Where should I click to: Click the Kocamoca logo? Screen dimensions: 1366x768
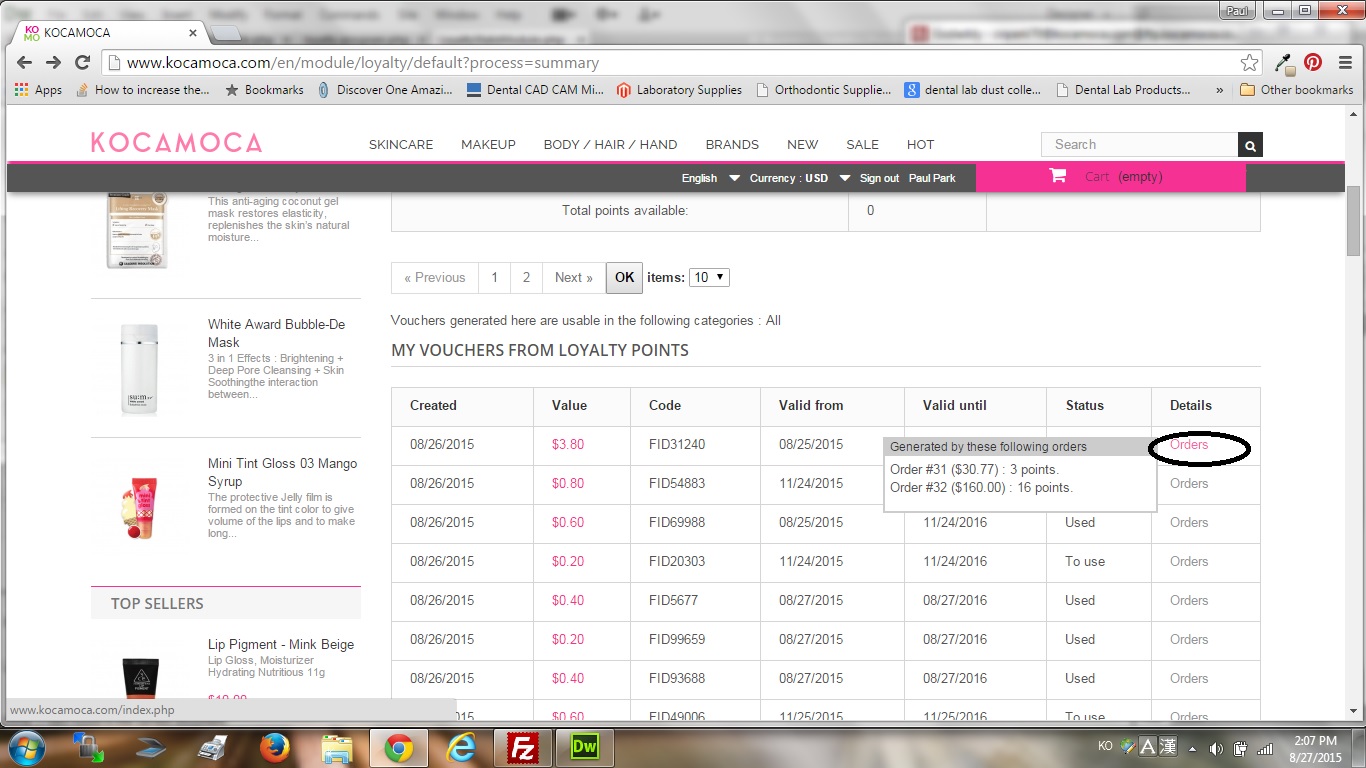coord(176,143)
